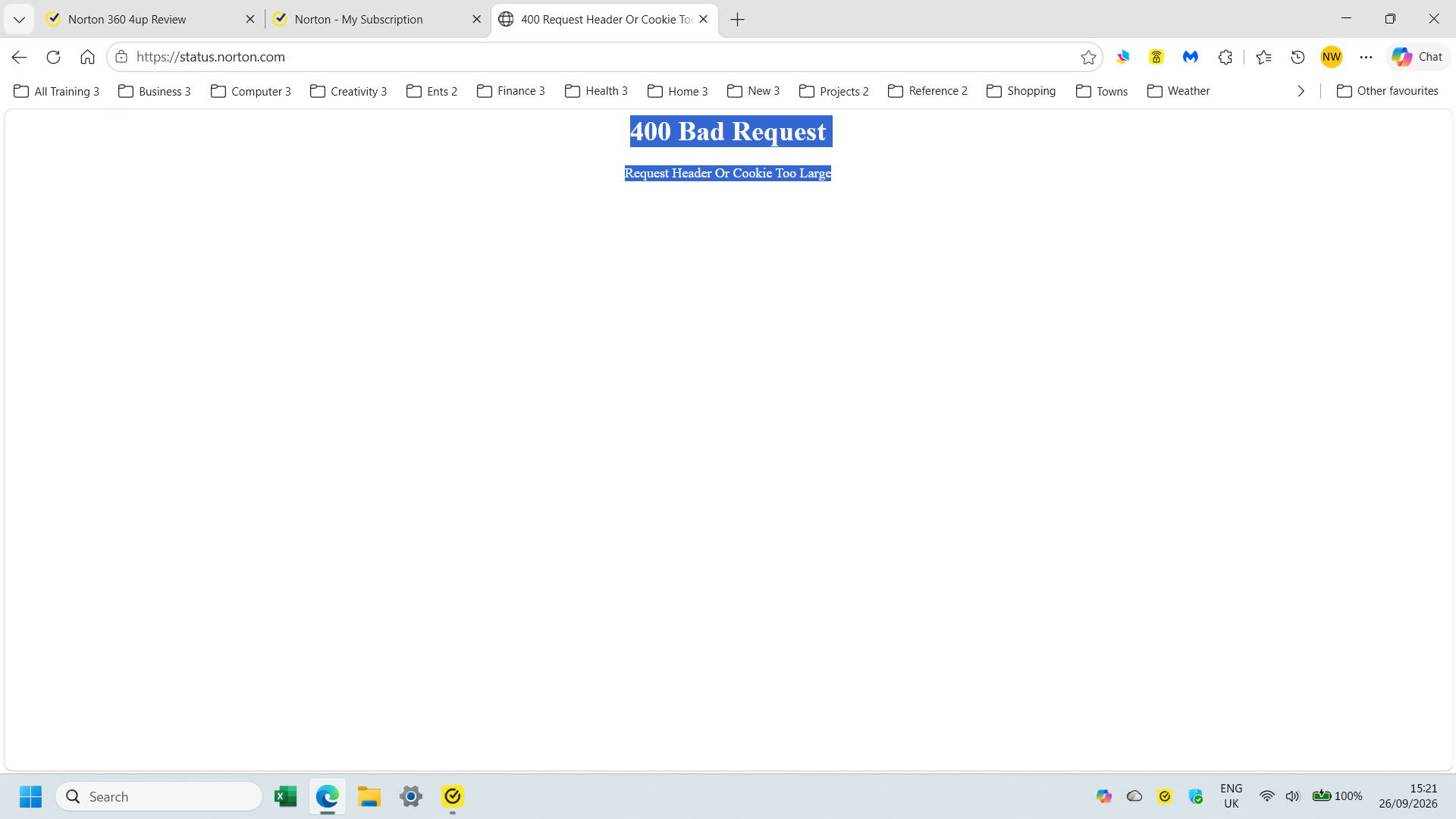
Task: Open the Extensions puzzle icon
Action: (x=1225, y=57)
